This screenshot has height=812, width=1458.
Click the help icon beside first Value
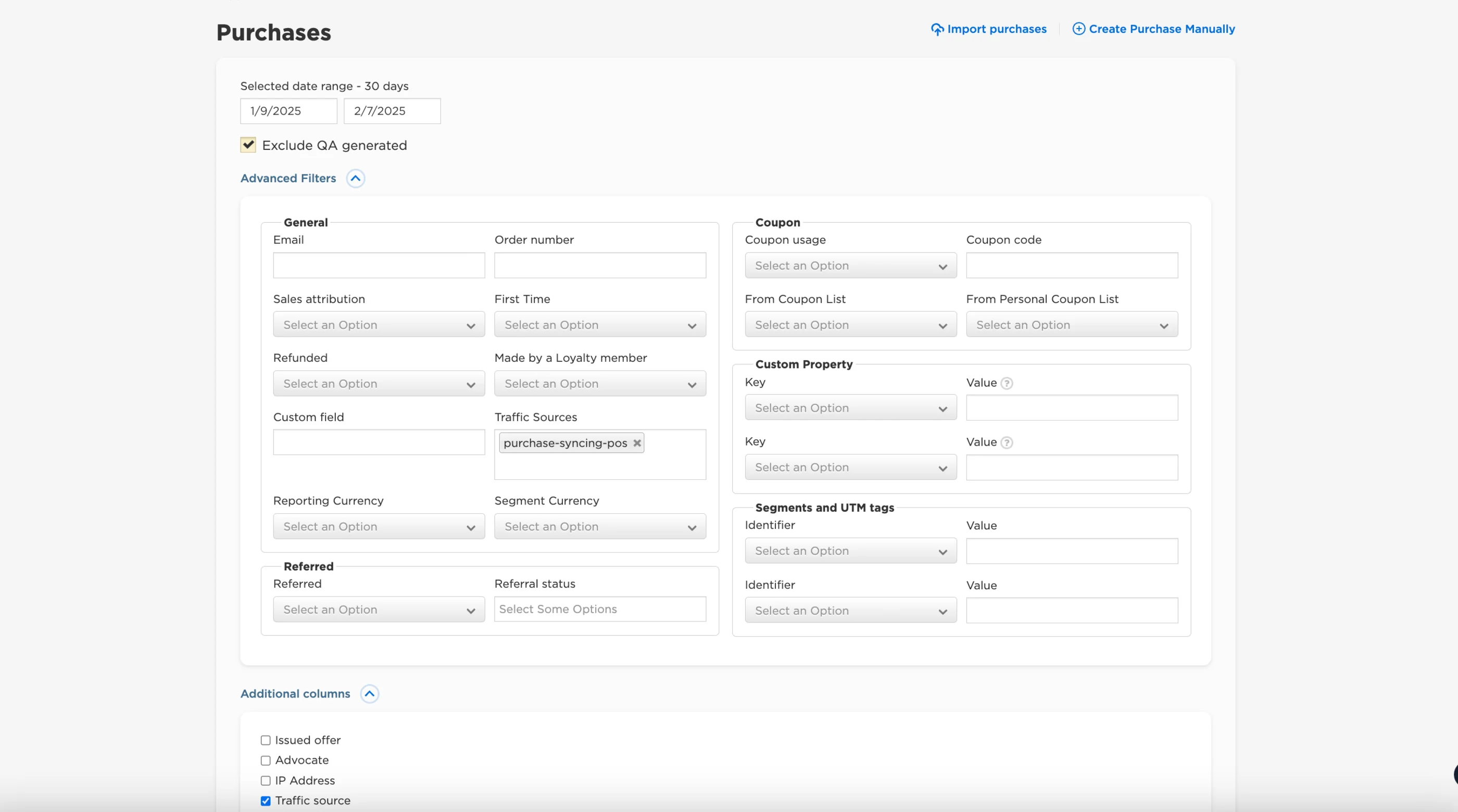tap(1007, 383)
